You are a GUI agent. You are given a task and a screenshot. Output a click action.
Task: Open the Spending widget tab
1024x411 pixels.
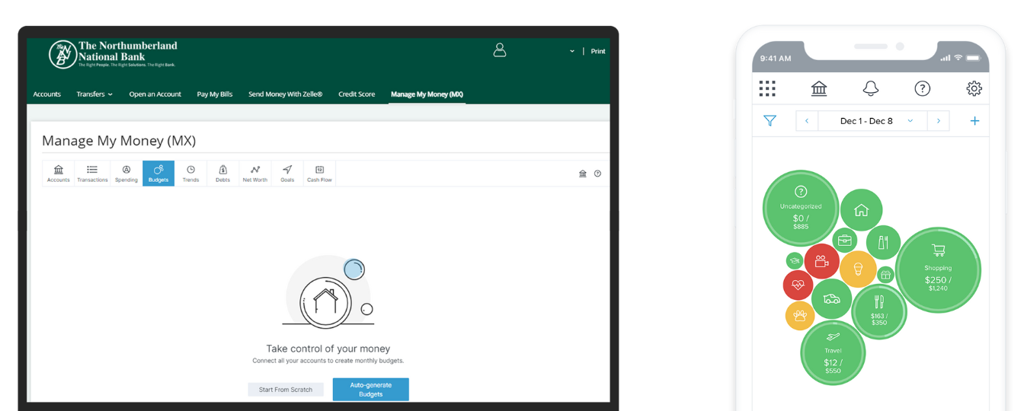point(127,173)
